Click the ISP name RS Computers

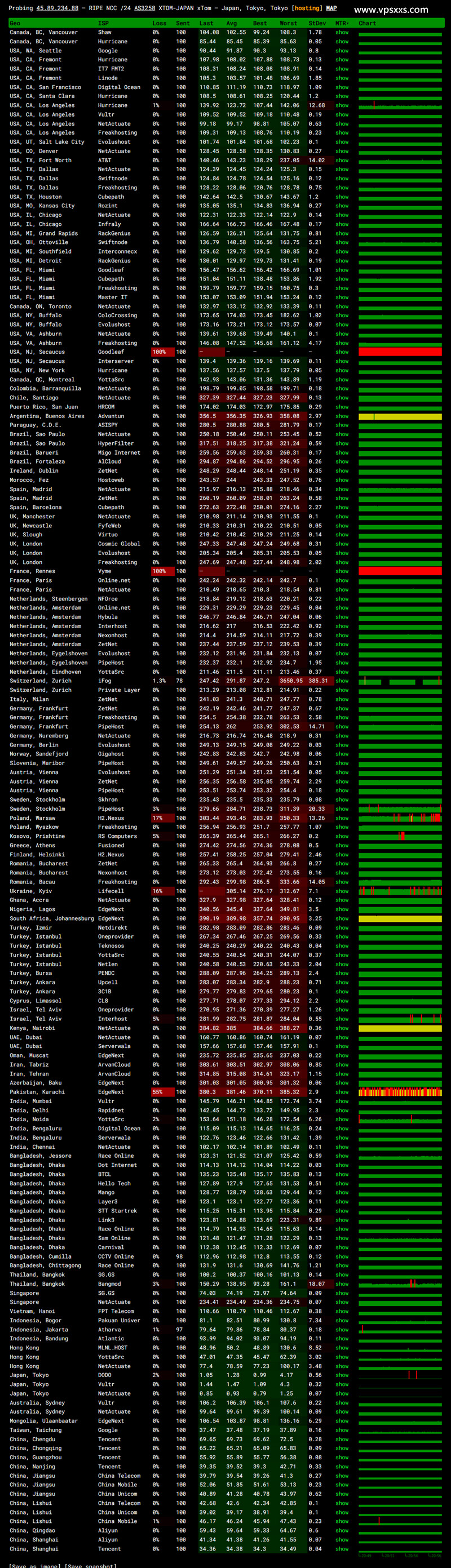tap(117, 836)
